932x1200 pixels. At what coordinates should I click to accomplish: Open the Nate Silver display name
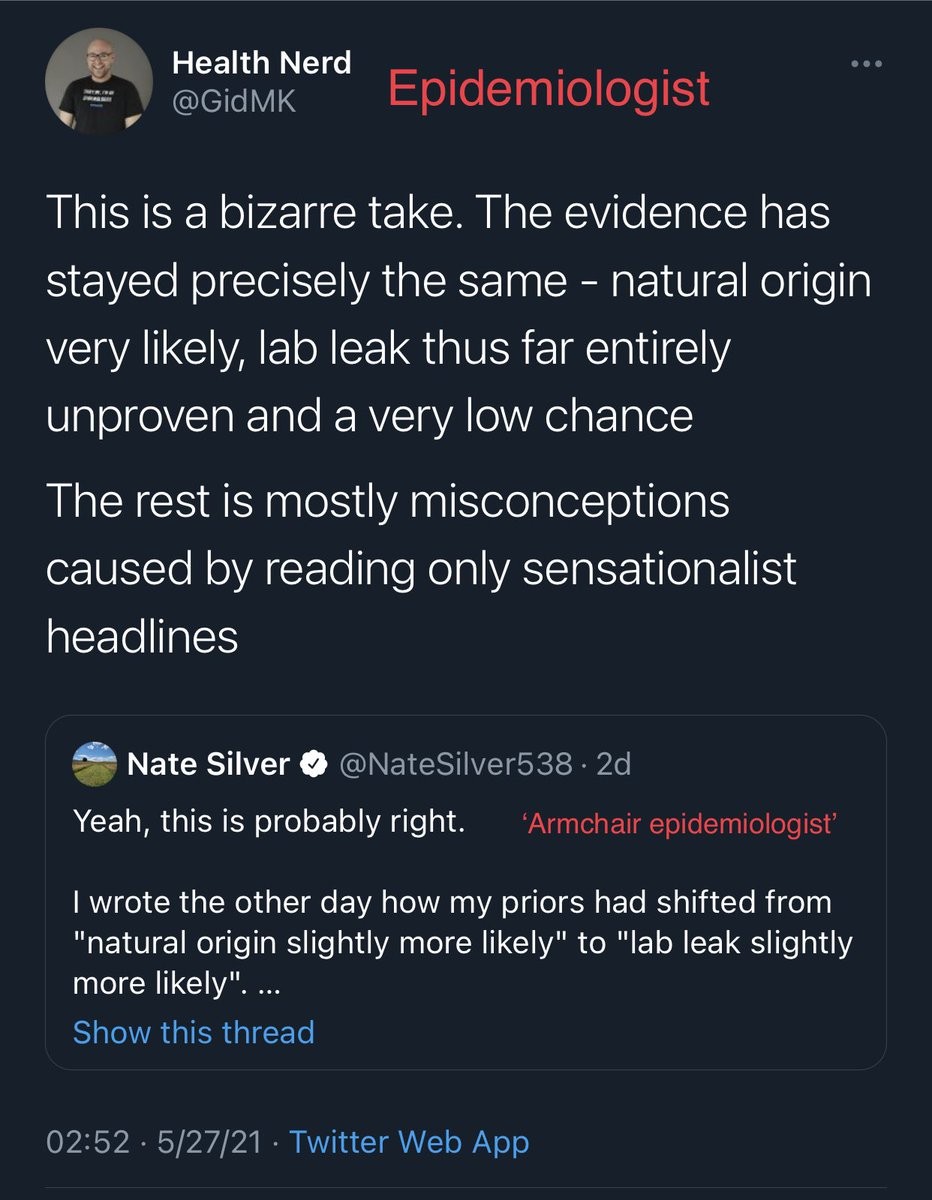pyautogui.click(x=209, y=765)
